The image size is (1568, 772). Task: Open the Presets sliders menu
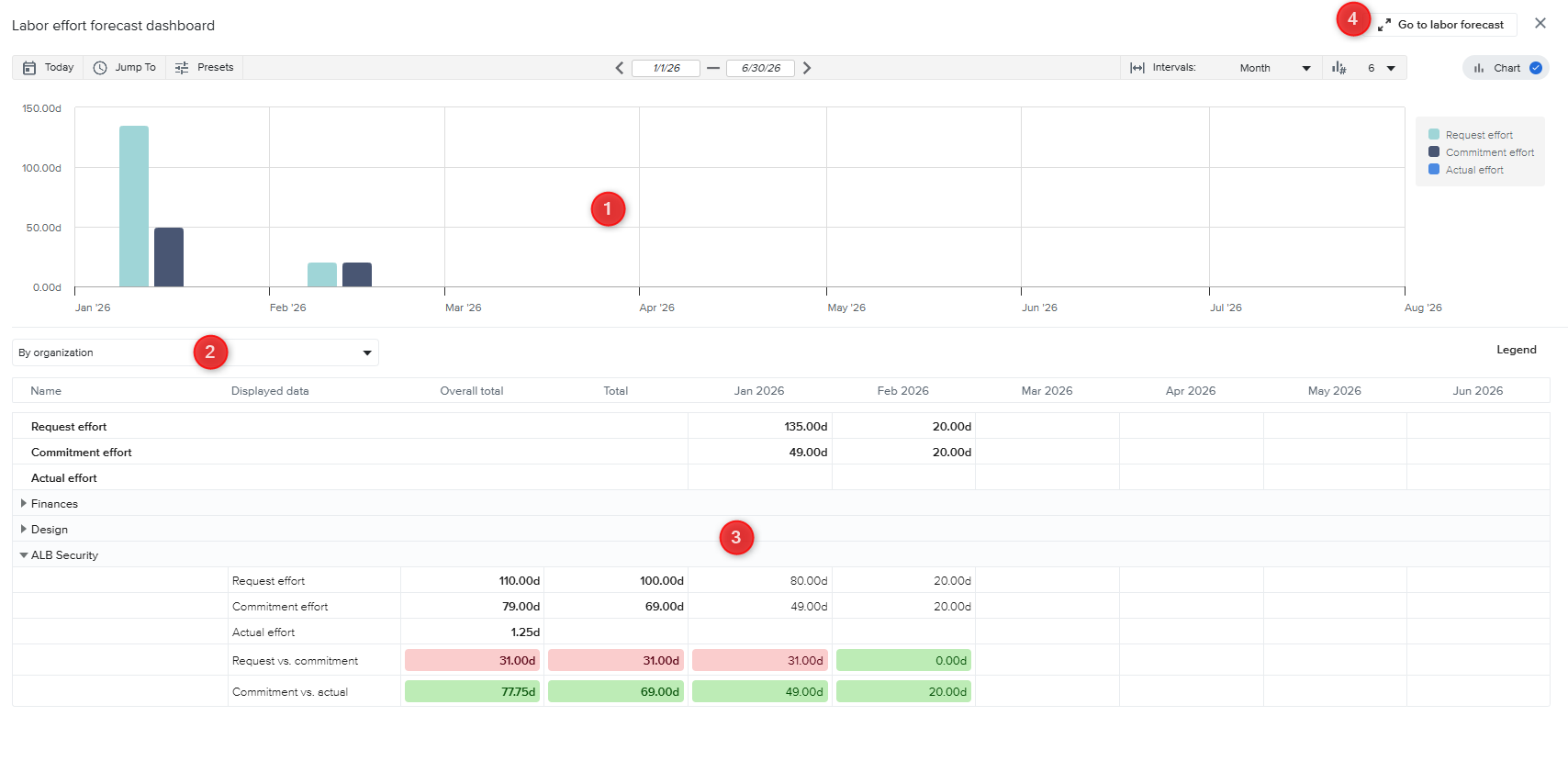(x=205, y=68)
